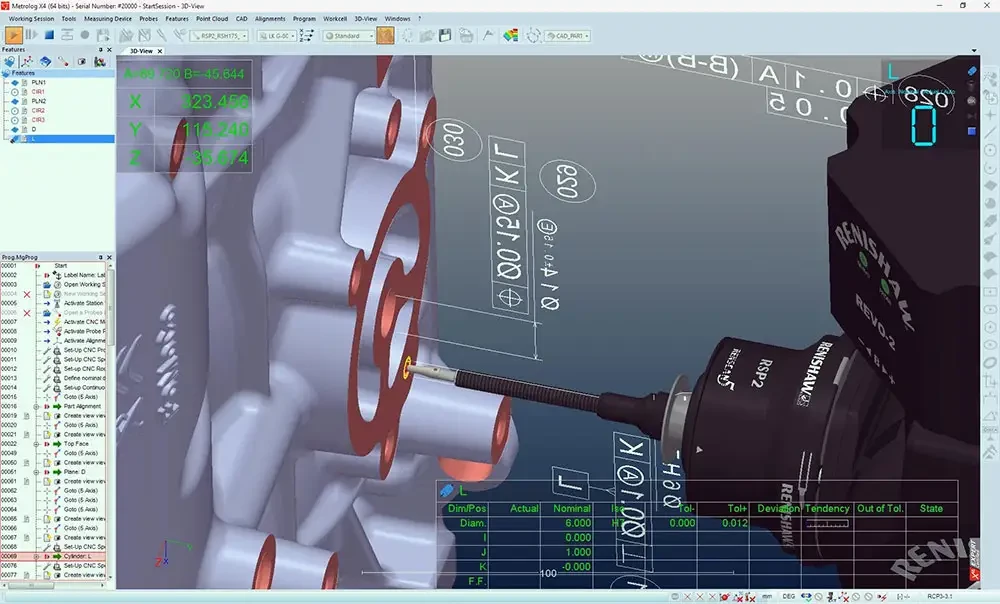1000x604 pixels.
Task: Click the blue eraser icon at top right
Action: [971, 71]
